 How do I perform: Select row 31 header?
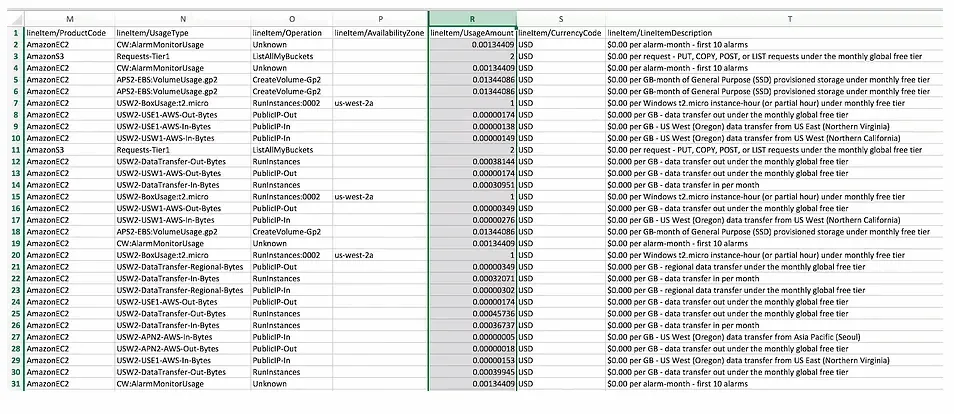(16, 384)
